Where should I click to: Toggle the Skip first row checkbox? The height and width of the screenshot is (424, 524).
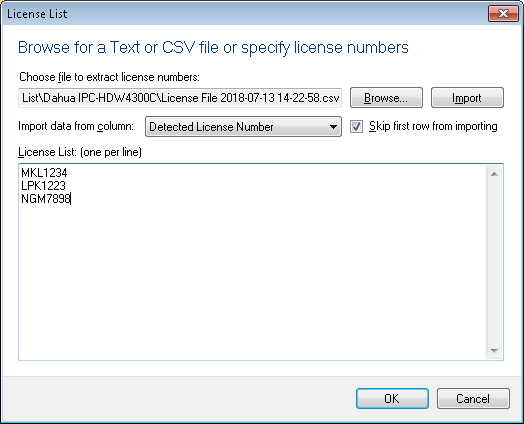pyautogui.click(x=356, y=127)
